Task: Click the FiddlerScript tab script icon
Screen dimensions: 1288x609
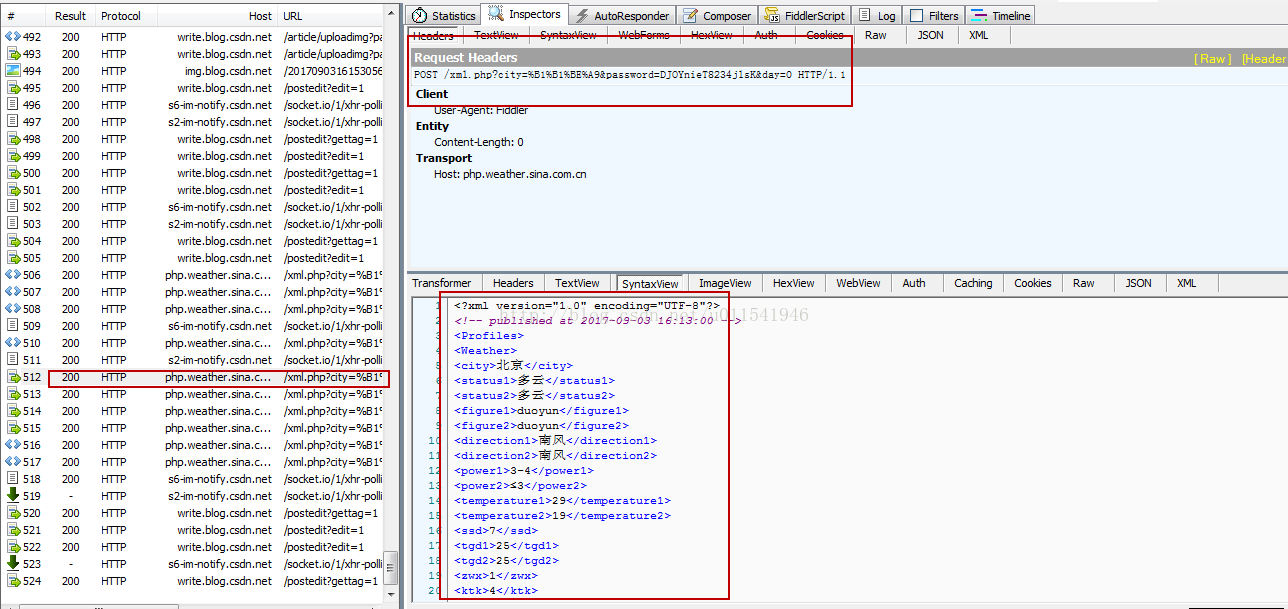Action: 773,16
